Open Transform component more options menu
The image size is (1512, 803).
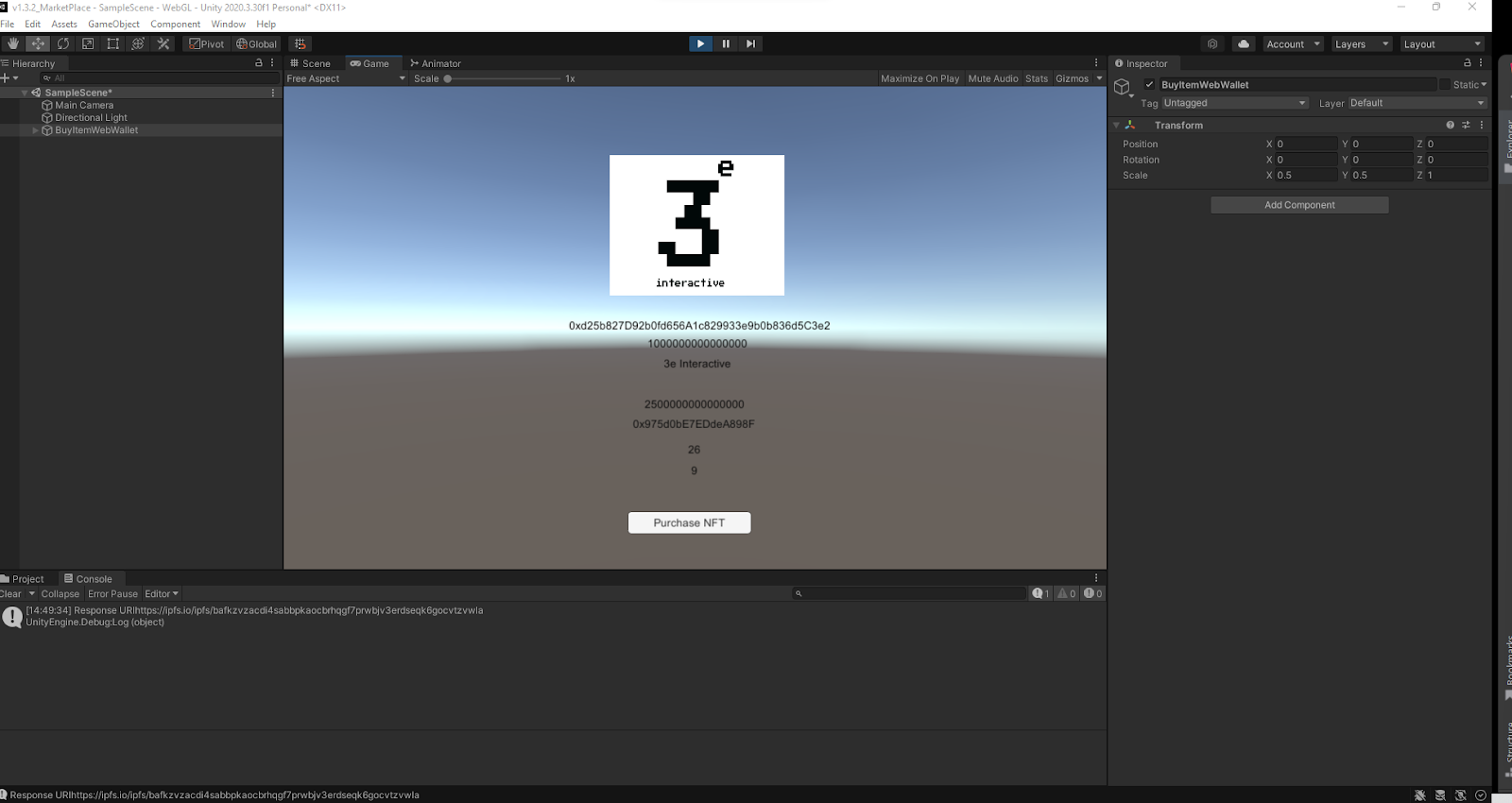(1481, 125)
